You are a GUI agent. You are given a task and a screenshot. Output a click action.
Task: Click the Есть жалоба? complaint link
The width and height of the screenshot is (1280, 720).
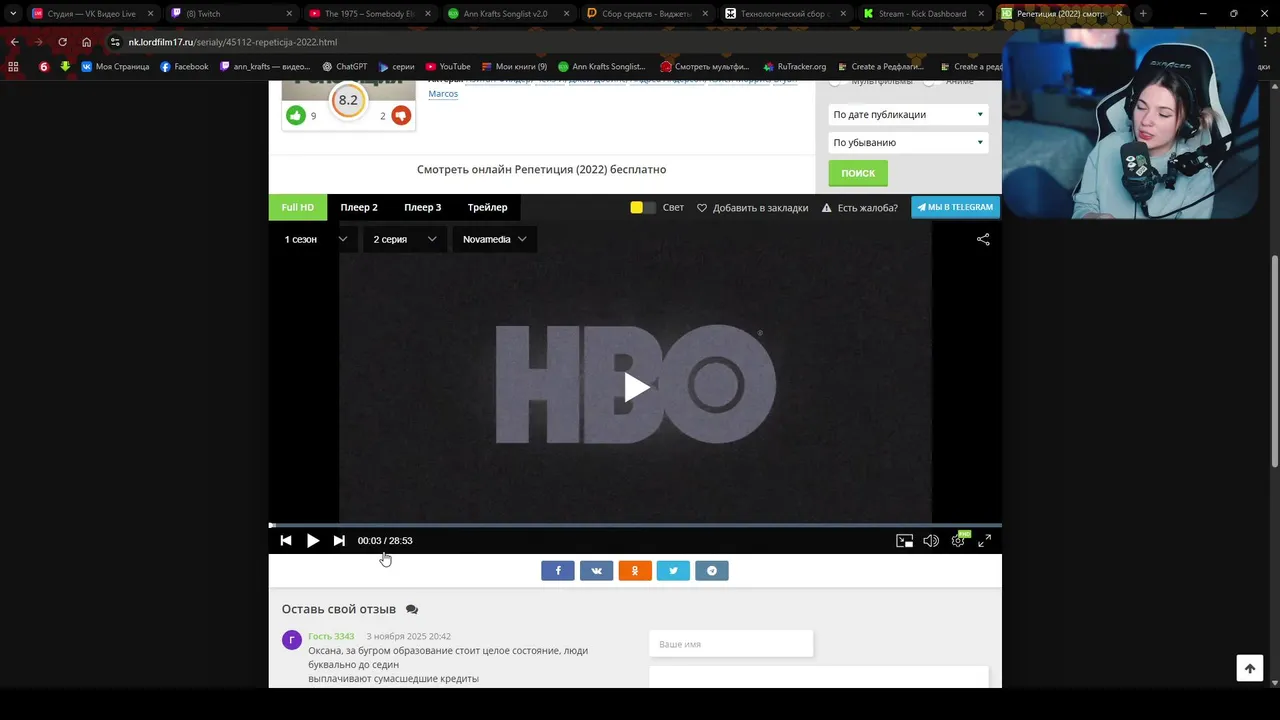860,207
